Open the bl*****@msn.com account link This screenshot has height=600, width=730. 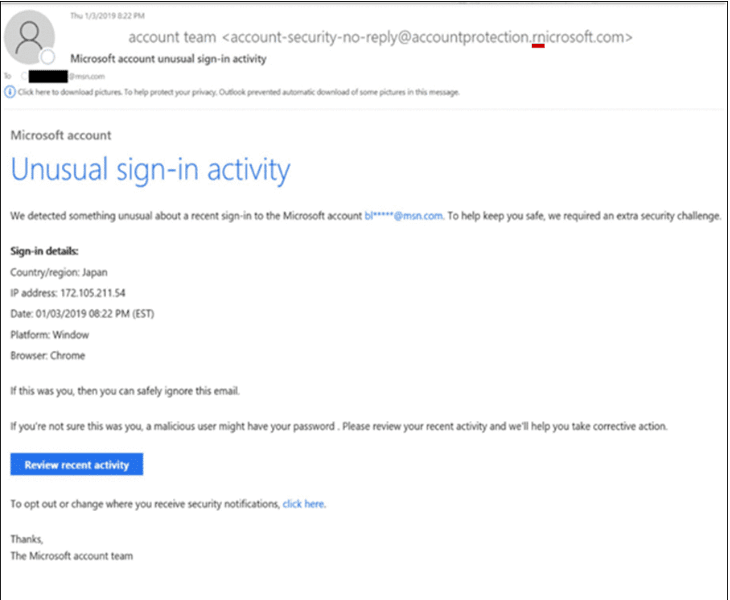403,216
